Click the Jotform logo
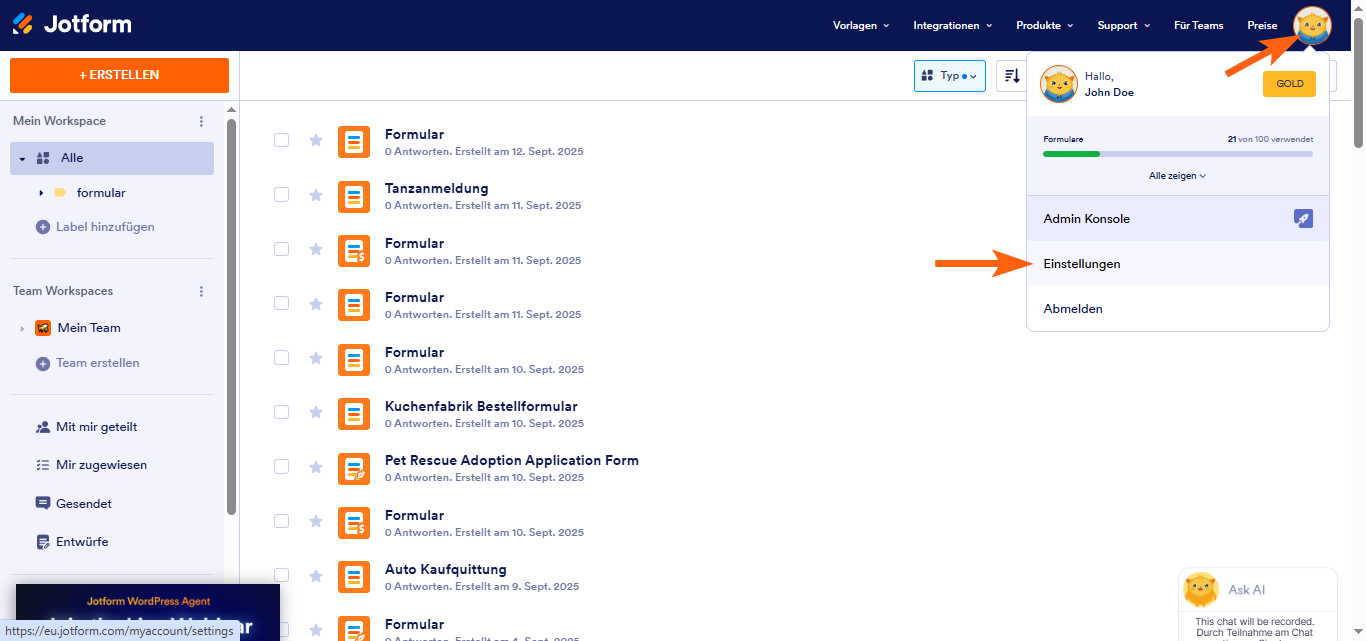The height and width of the screenshot is (641, 1366). tap(72, 24)
